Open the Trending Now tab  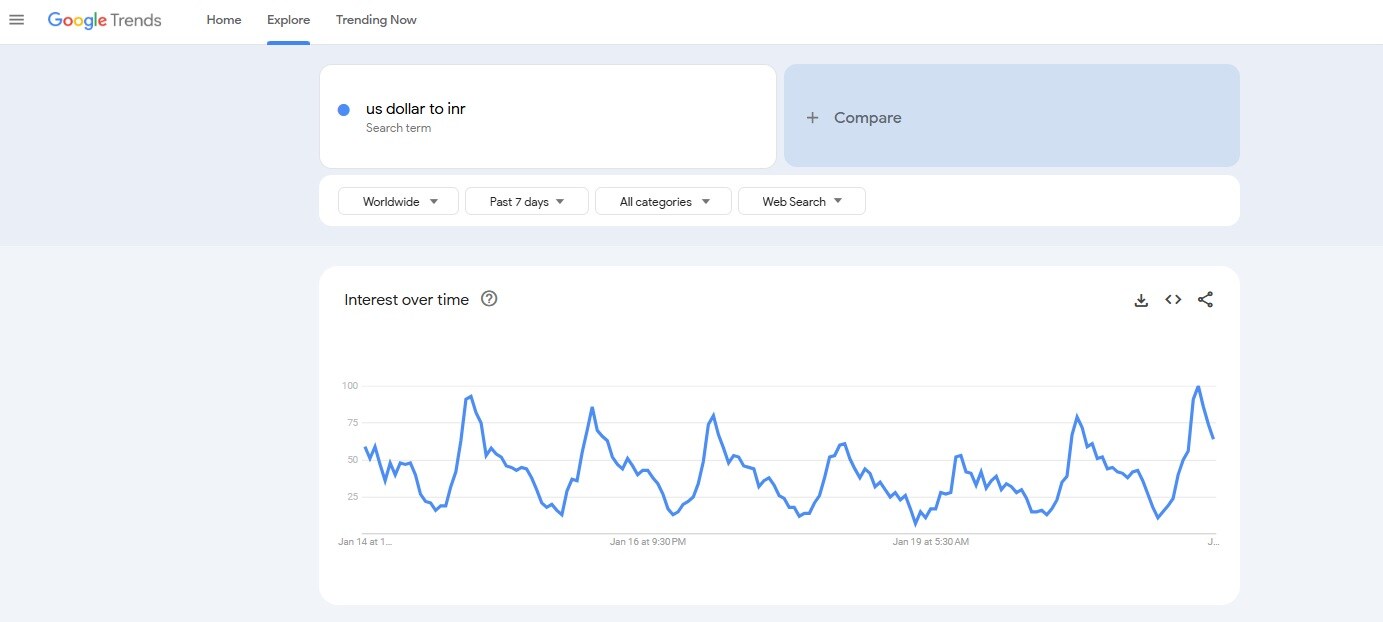[376, 20]
